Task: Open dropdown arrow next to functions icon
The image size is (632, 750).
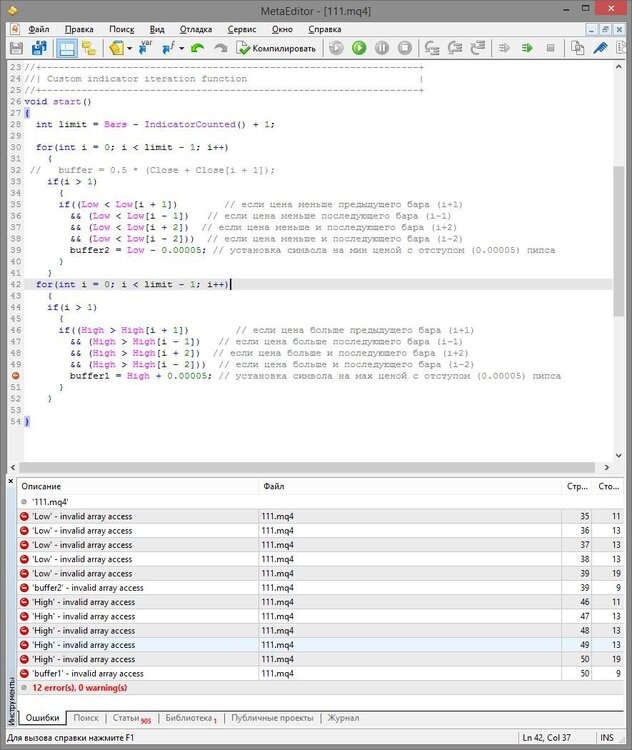Action: coord(181,48)
